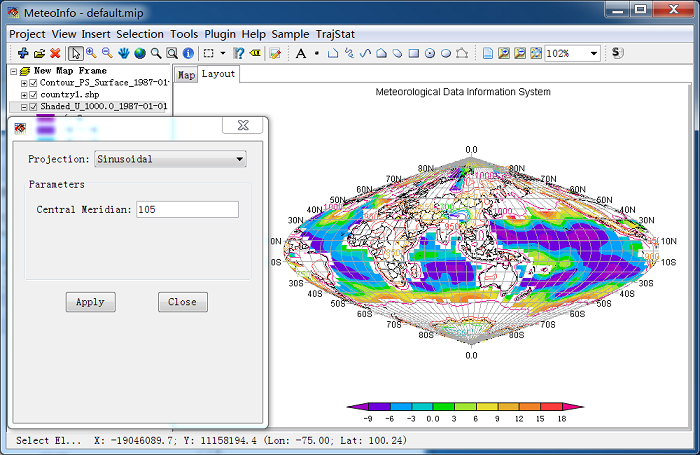The width and height of the screenshot is (700, 455).
Task: Select the Pan hand tool
Action: (124, 53)
